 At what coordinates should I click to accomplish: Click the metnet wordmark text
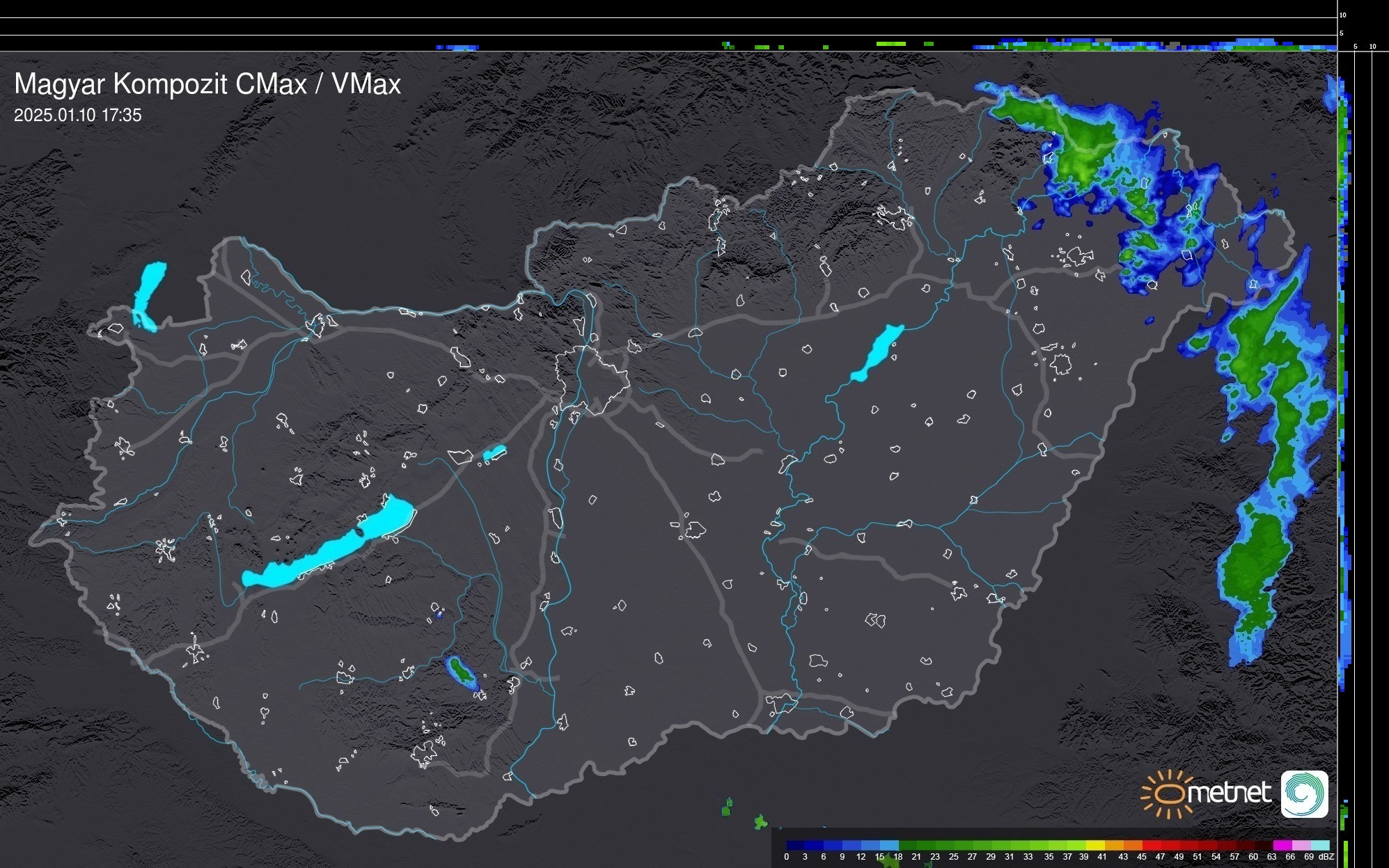coord(1229,793)
